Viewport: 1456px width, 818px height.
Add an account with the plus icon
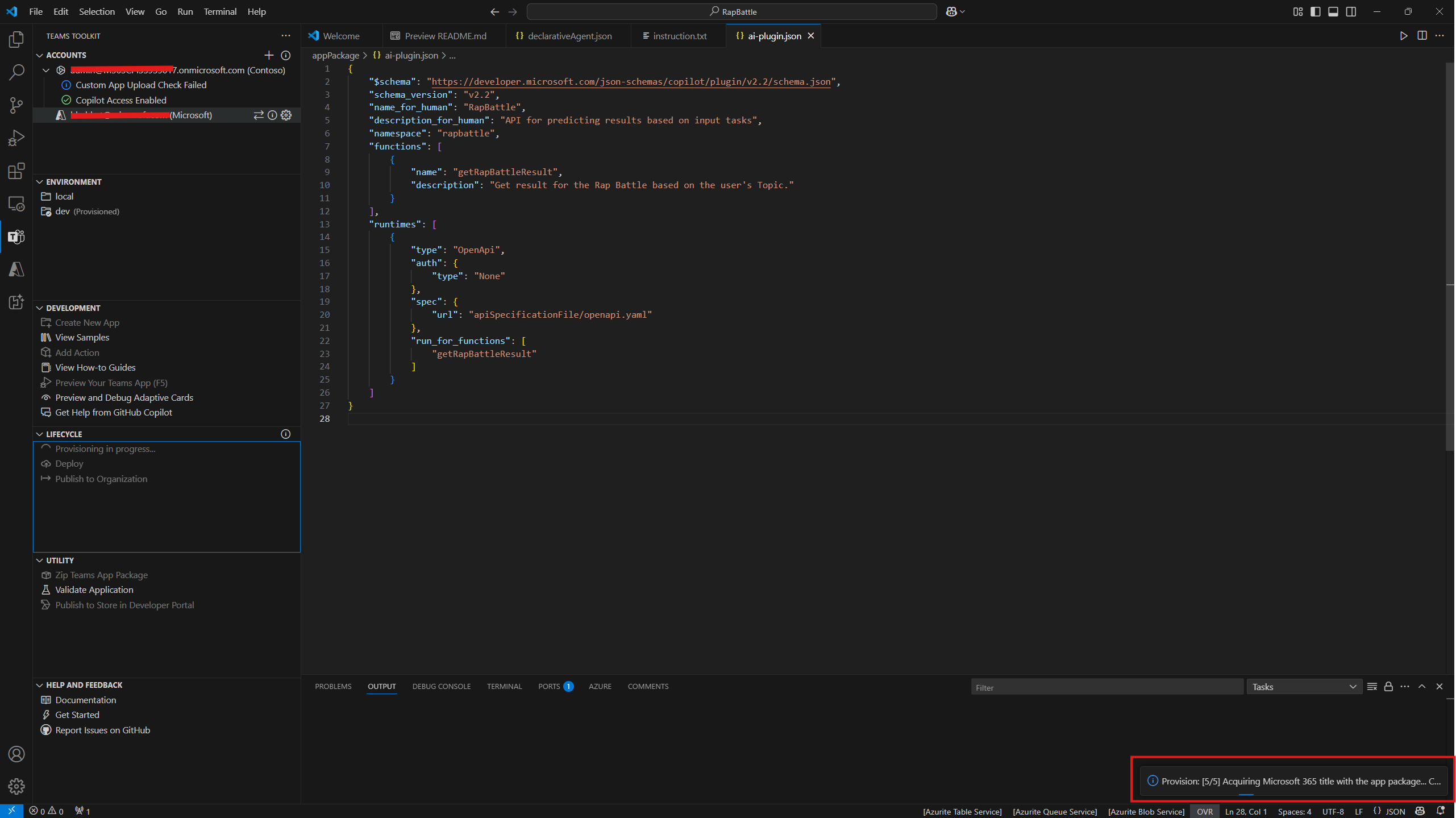[269, 55]
